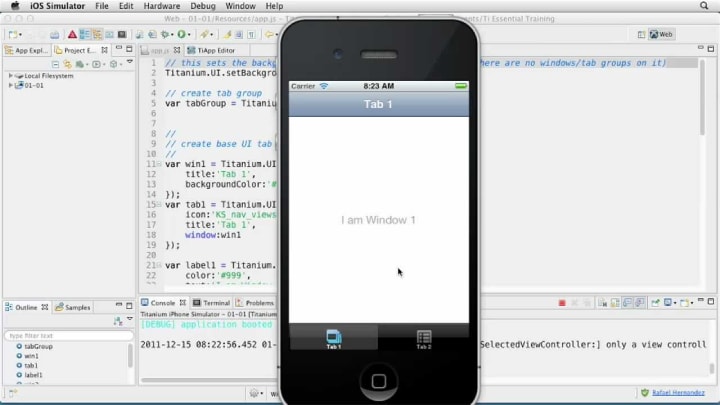Click the Rafael Hernandez status bar link
Screen dimensions: 720x405
click(676, 393)
